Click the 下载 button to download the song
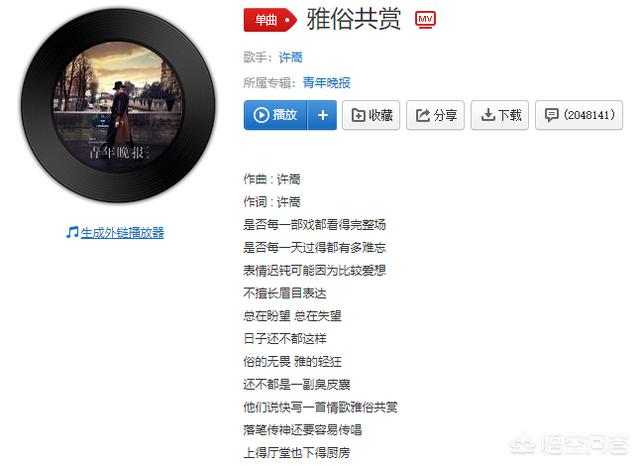 (500, 115)
